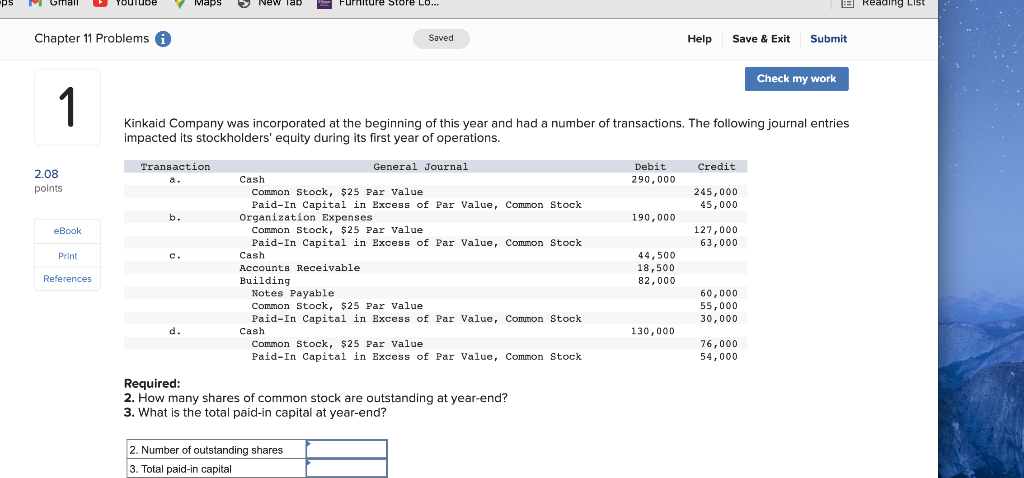1024x478 pixels.
Task: Click the 127,000 credit value
Action: [715, 230]
